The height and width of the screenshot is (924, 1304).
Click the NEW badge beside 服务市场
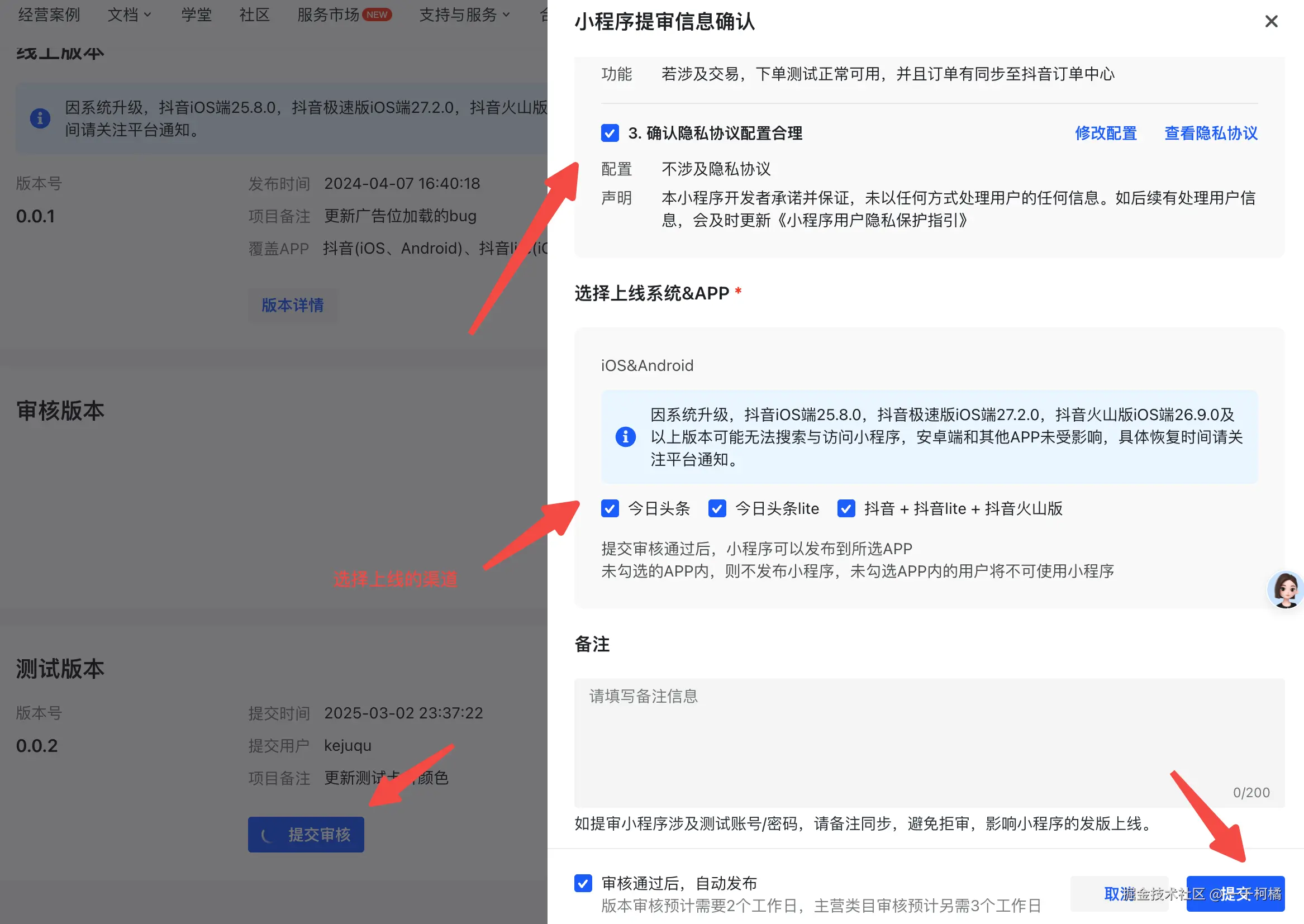[377, 15]
